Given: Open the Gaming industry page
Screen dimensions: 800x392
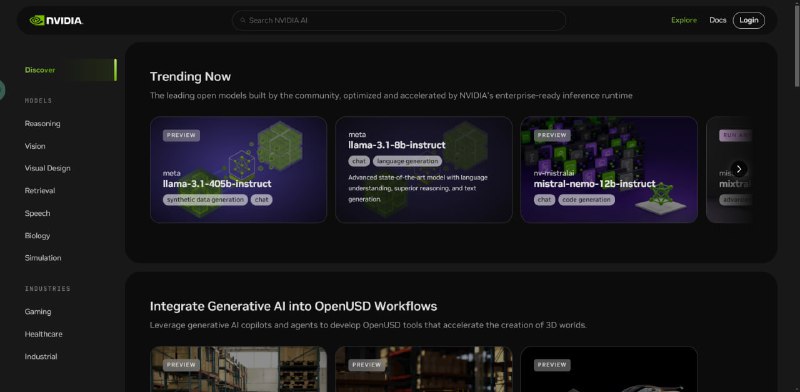Looking at the screenshot, I should coord(38,311).
